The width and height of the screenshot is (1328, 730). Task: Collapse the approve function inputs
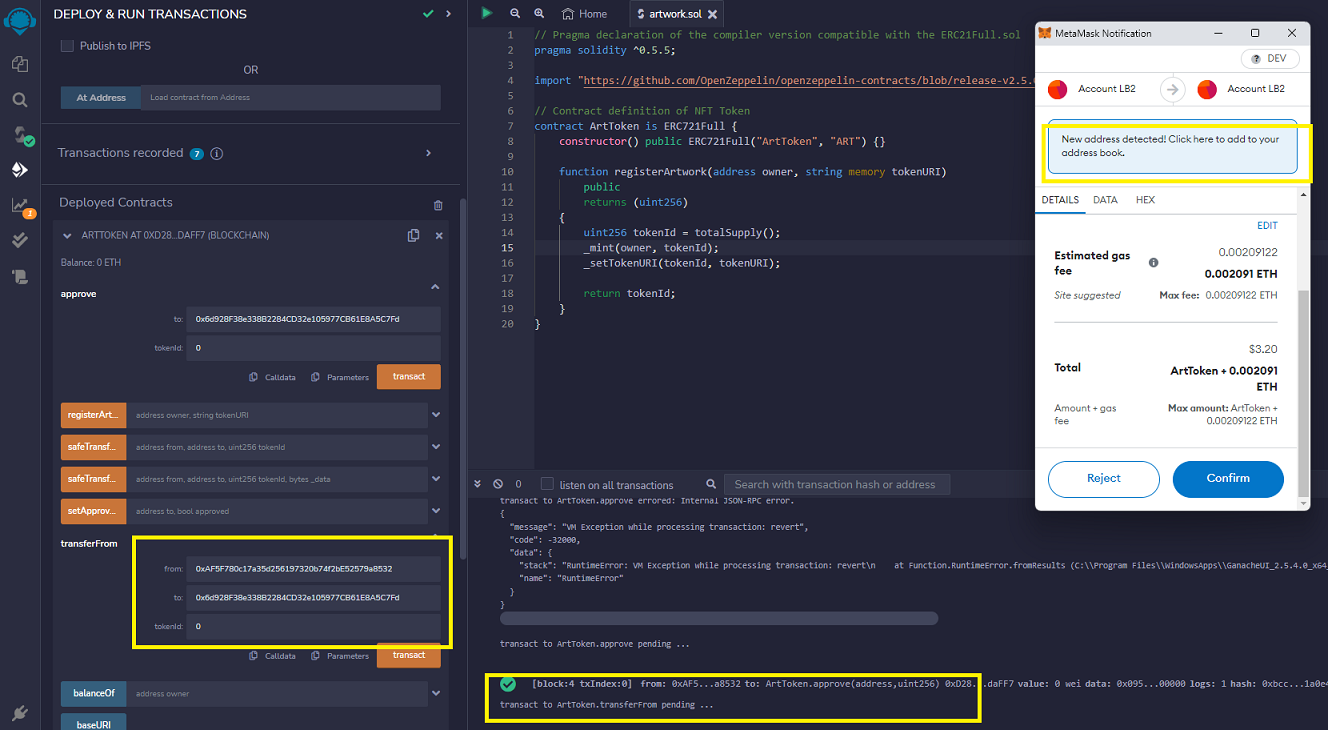(x=435, y=287)
